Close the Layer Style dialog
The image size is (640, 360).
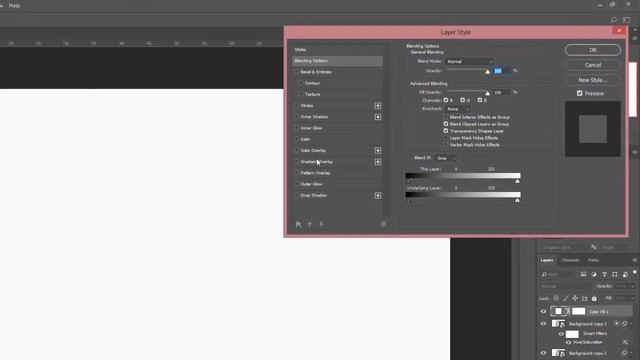(x=619, y=30)
